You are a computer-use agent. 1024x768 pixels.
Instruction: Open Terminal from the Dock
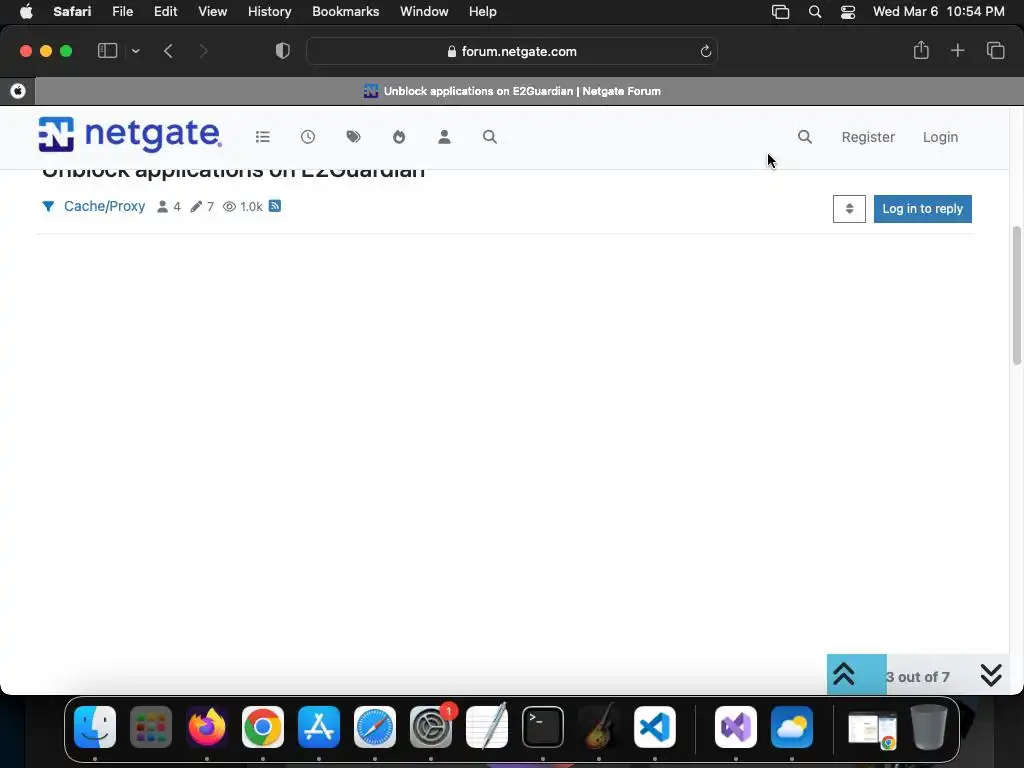543,727
